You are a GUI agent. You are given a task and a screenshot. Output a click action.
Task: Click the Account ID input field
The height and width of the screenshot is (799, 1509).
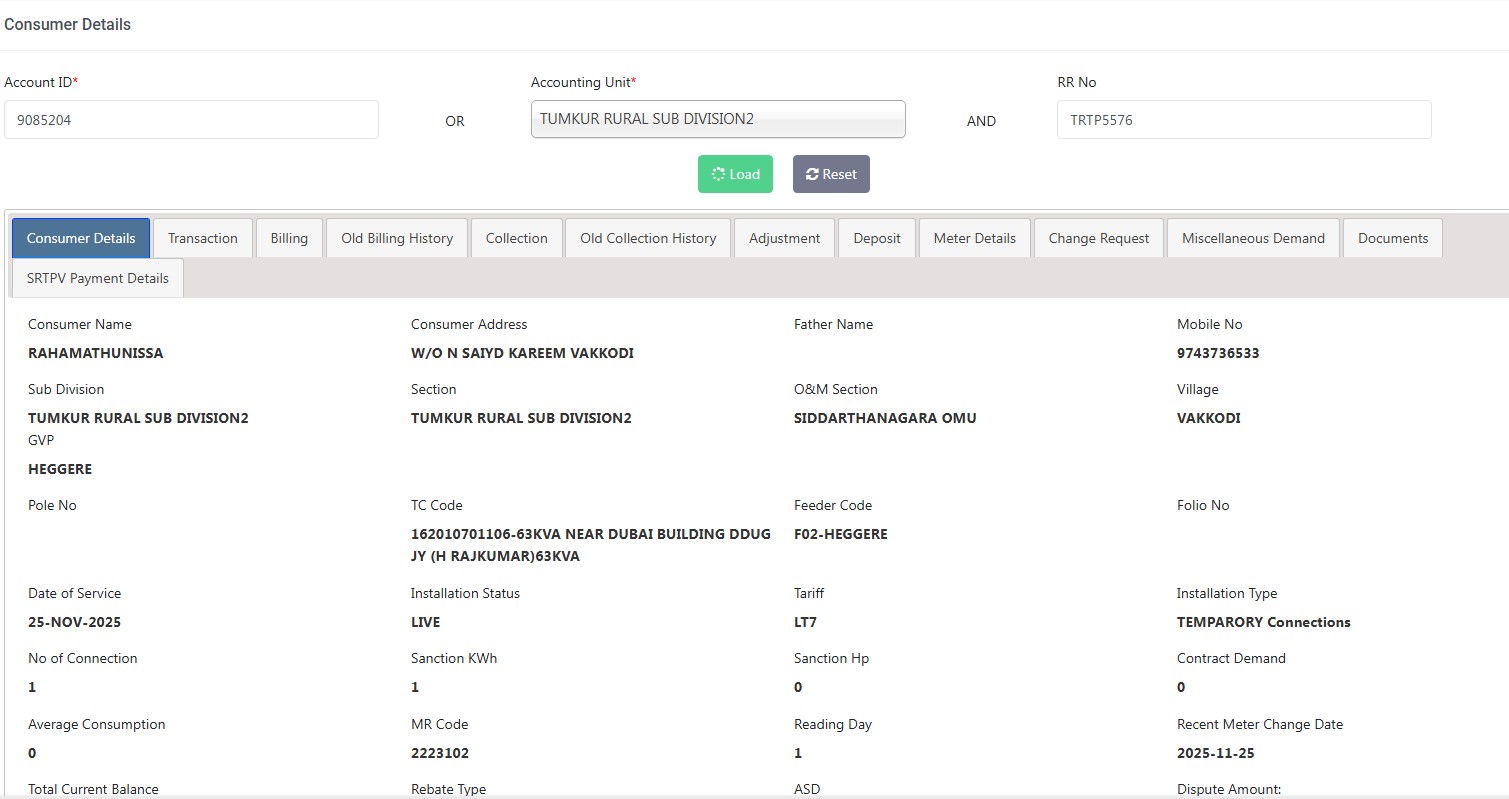191,120
